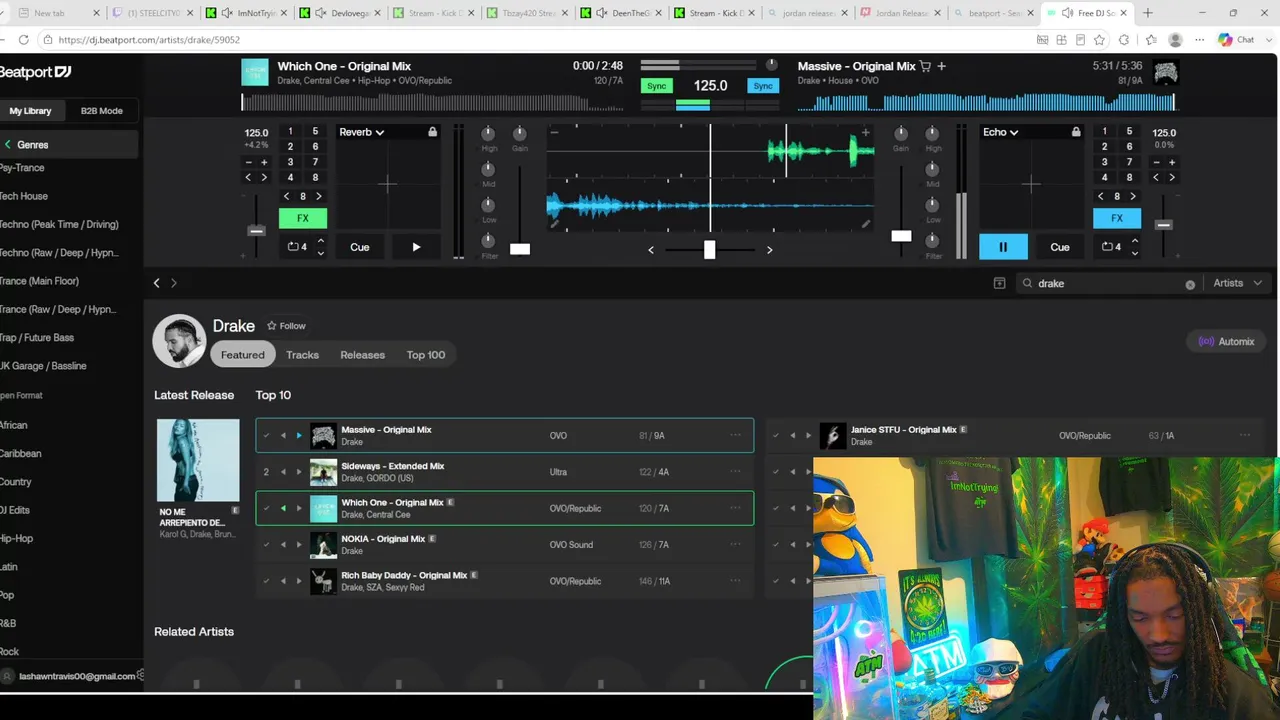The height and width of the screenshot is (720, 1280).
Task: Select the Featured tab
Action: coord(243,355)
